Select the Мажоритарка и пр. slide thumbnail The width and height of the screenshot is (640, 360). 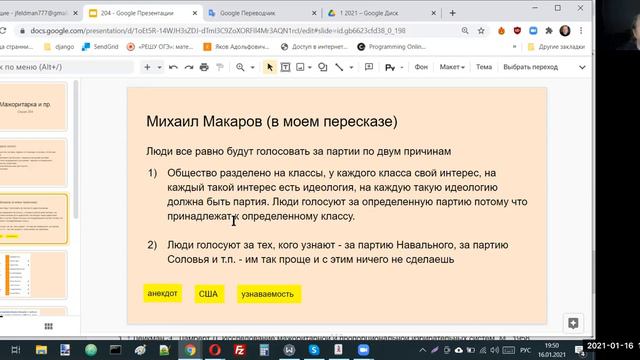tap(33, 107)
